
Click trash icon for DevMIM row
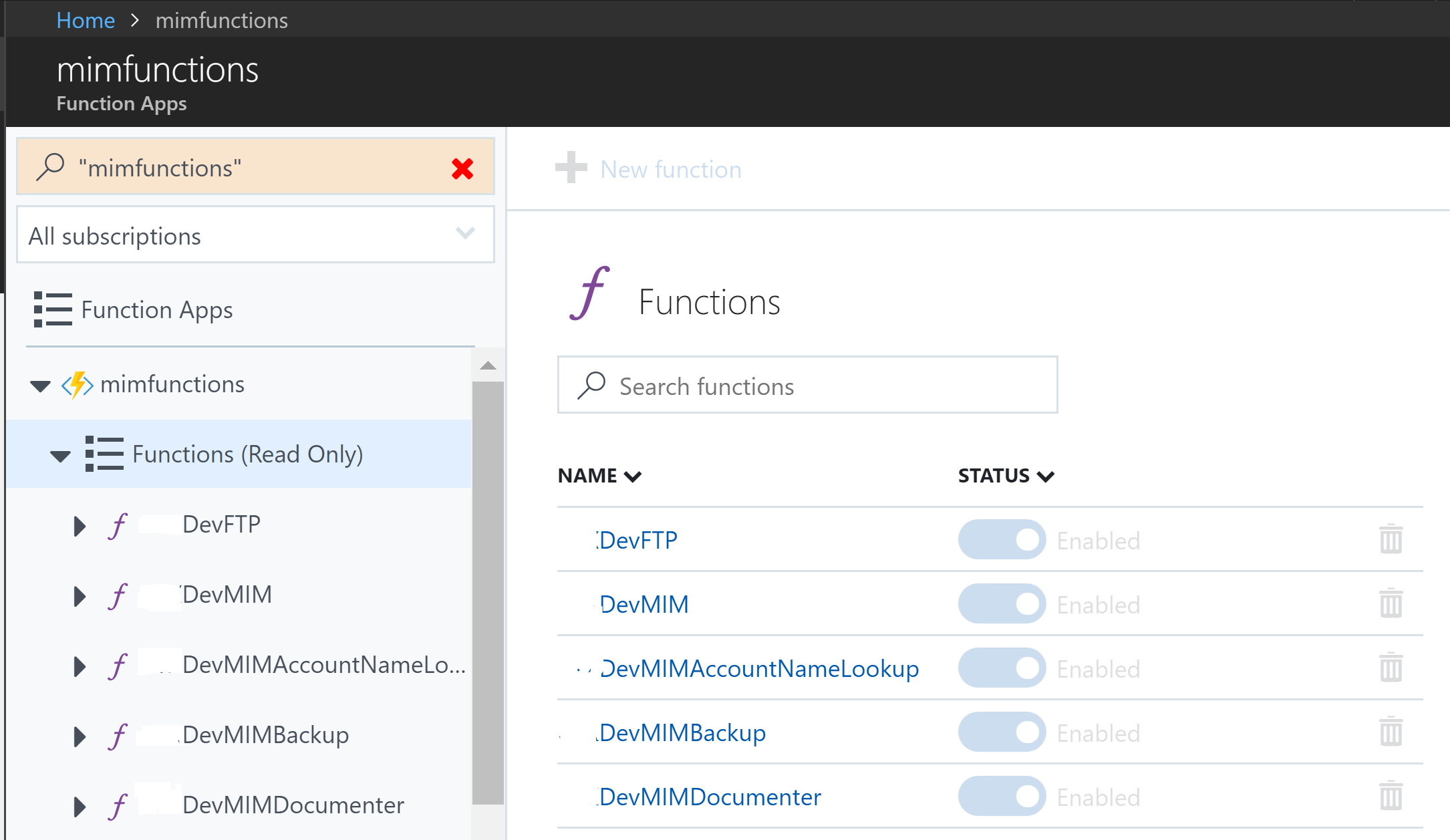point(1391,603)
